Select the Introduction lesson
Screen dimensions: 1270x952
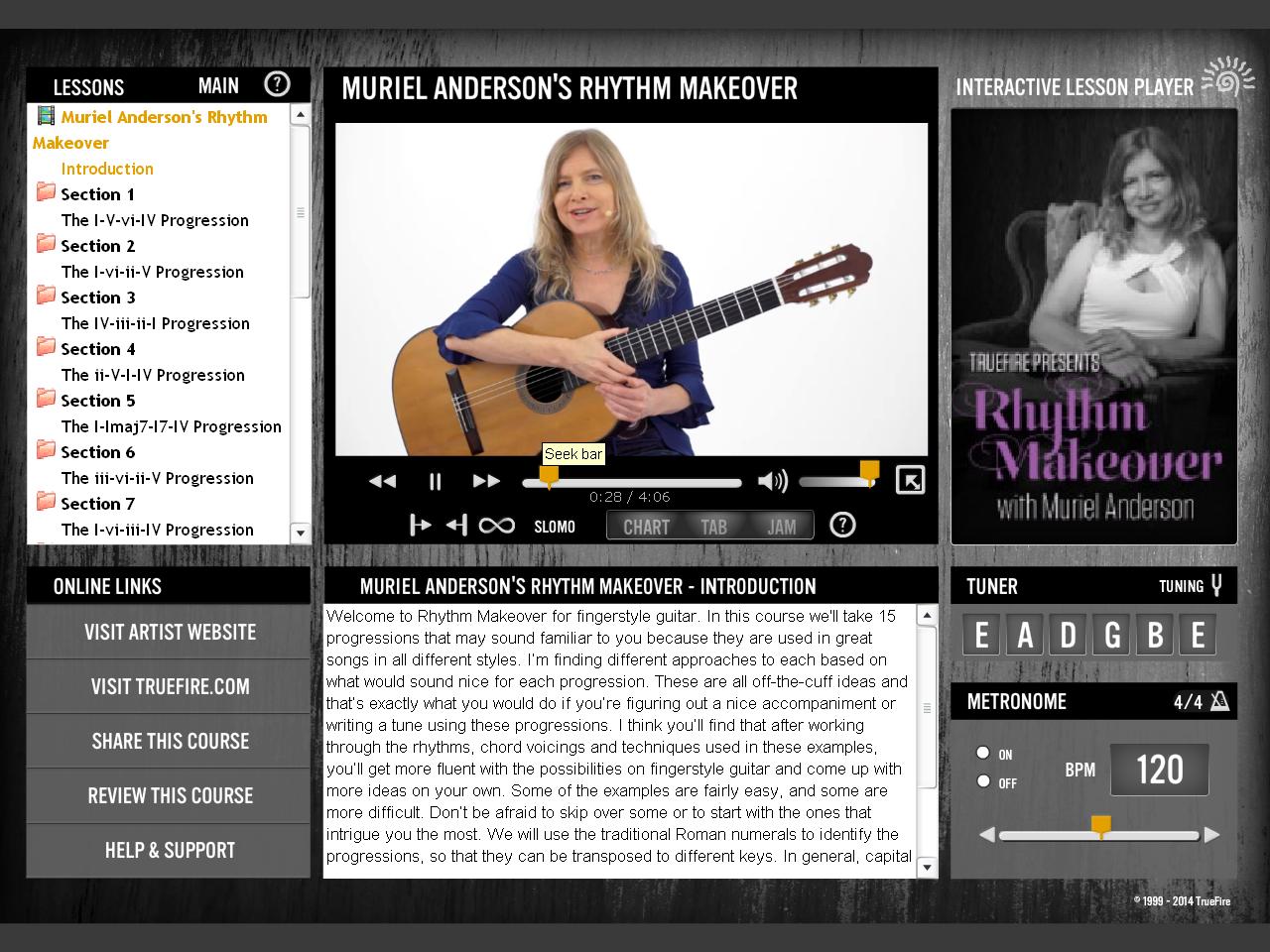(107, 169)
